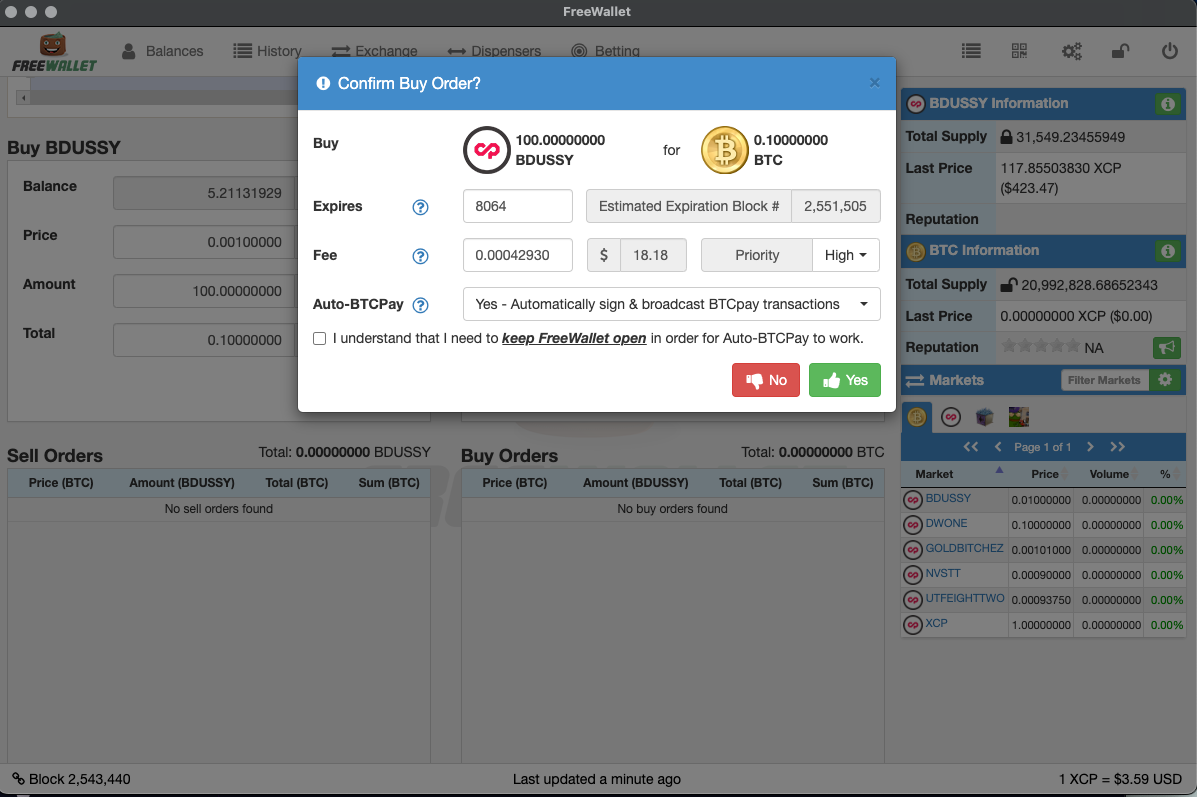Click the address list icon in header
1197x797 pixels.
point(971,51)
